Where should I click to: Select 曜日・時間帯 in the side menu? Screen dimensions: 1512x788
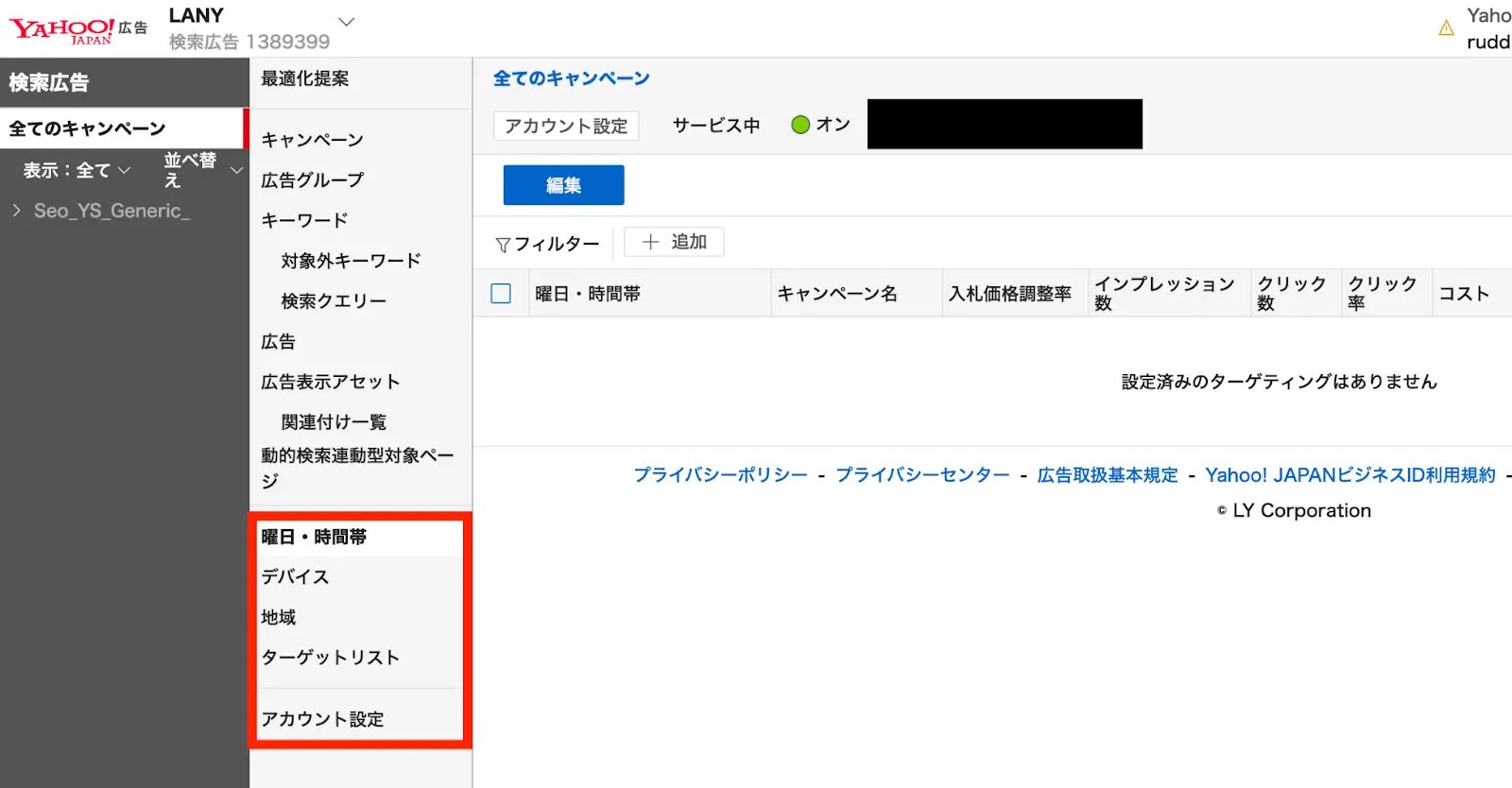314,537
